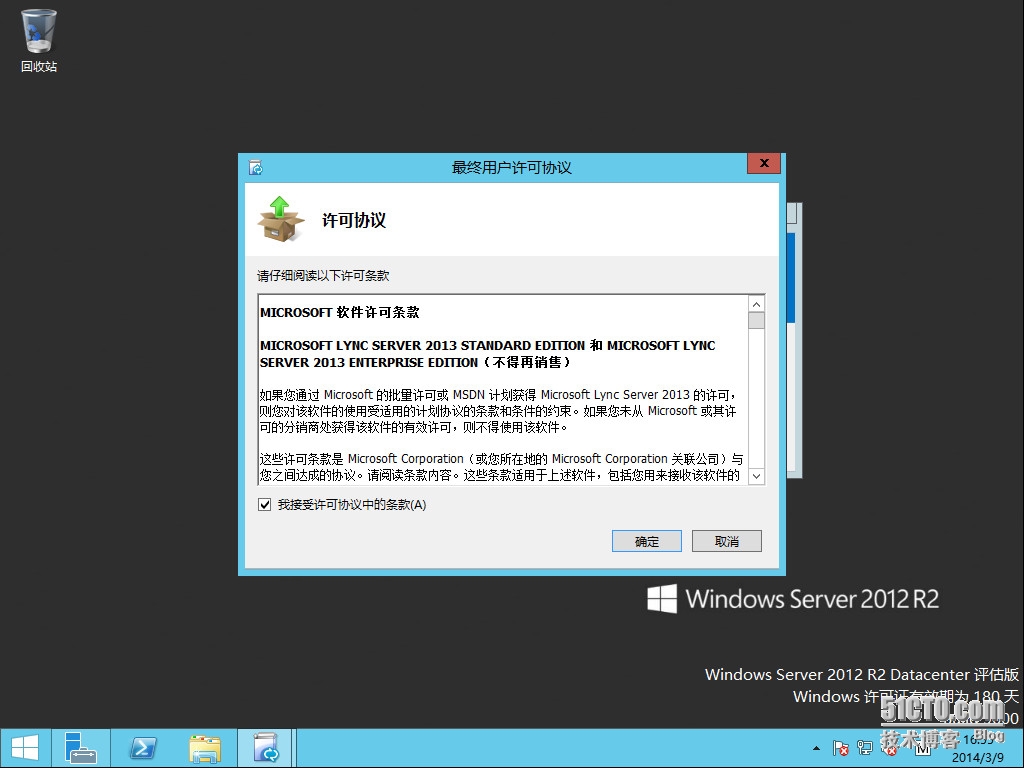The height and width of the screenshot is (768, 1024).
Task: Open the Recycle Bin desktop icon
Action: [39, 39]
